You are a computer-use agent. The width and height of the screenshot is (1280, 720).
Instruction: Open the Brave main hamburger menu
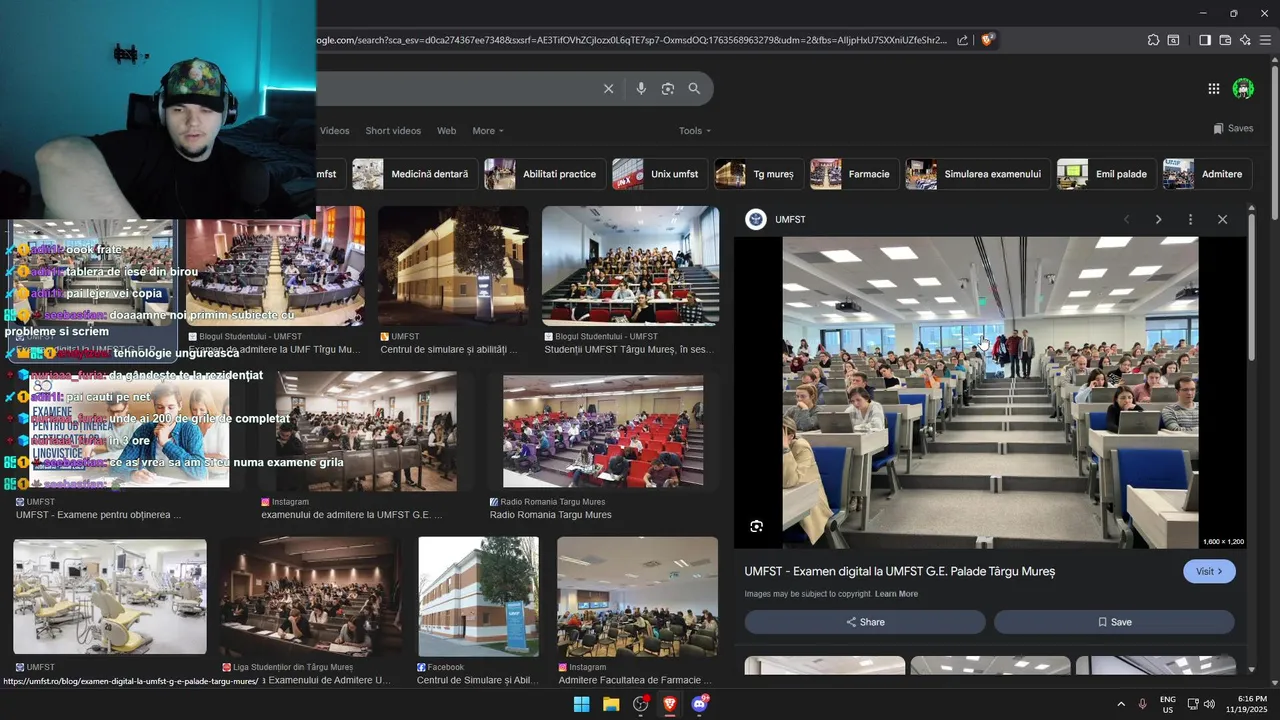click(x=1265, y=40)
